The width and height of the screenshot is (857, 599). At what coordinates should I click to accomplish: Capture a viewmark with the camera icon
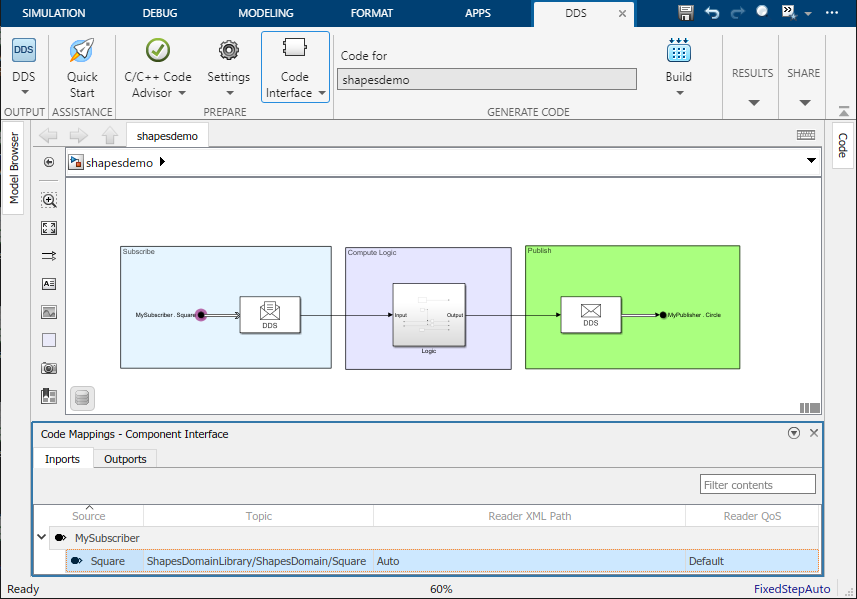tap(48, 368)
